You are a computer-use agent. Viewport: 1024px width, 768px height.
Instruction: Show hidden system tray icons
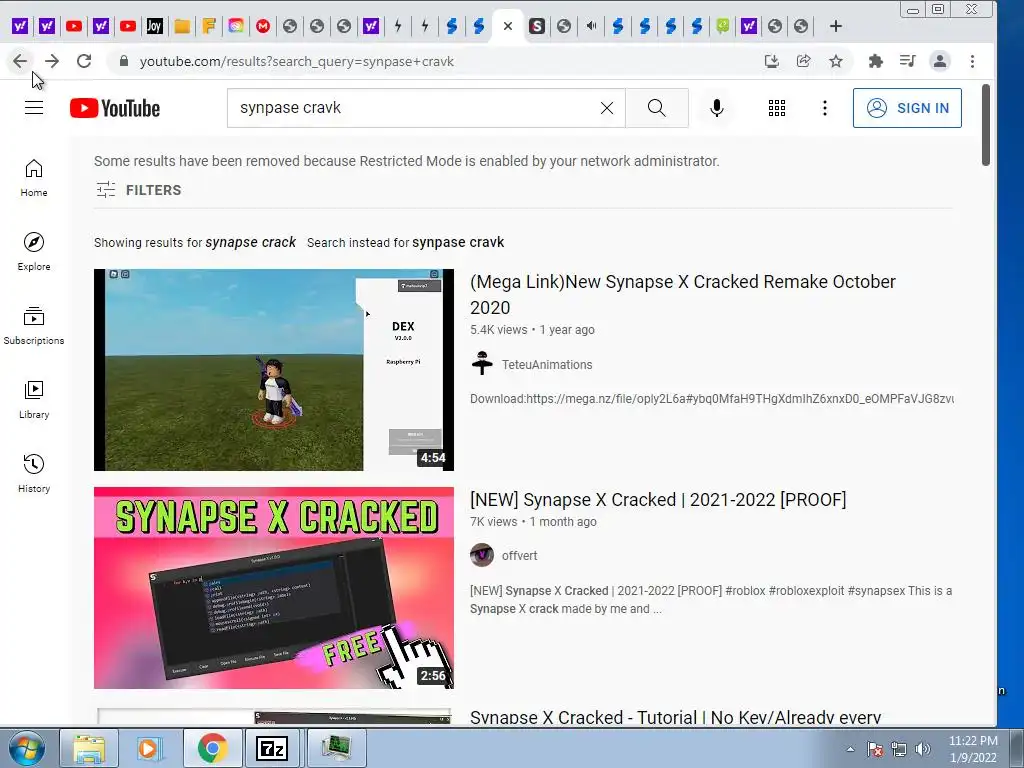coord(850,749)
